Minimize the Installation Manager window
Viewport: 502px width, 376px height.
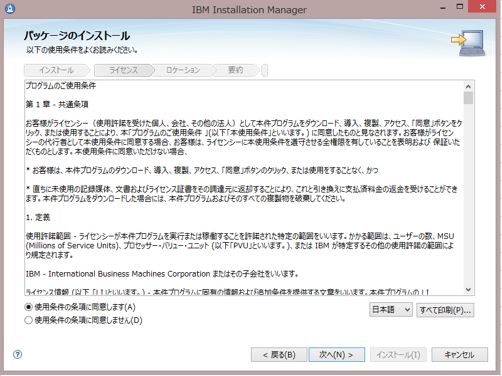tap(443, 7)
